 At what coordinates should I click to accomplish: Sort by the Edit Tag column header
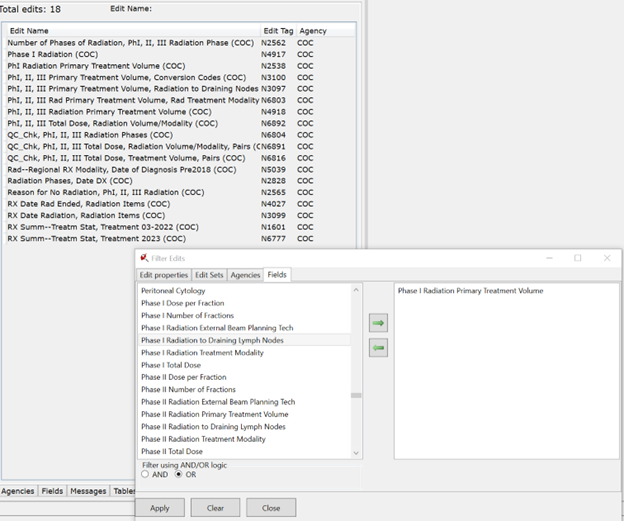(x=278, y=31)
